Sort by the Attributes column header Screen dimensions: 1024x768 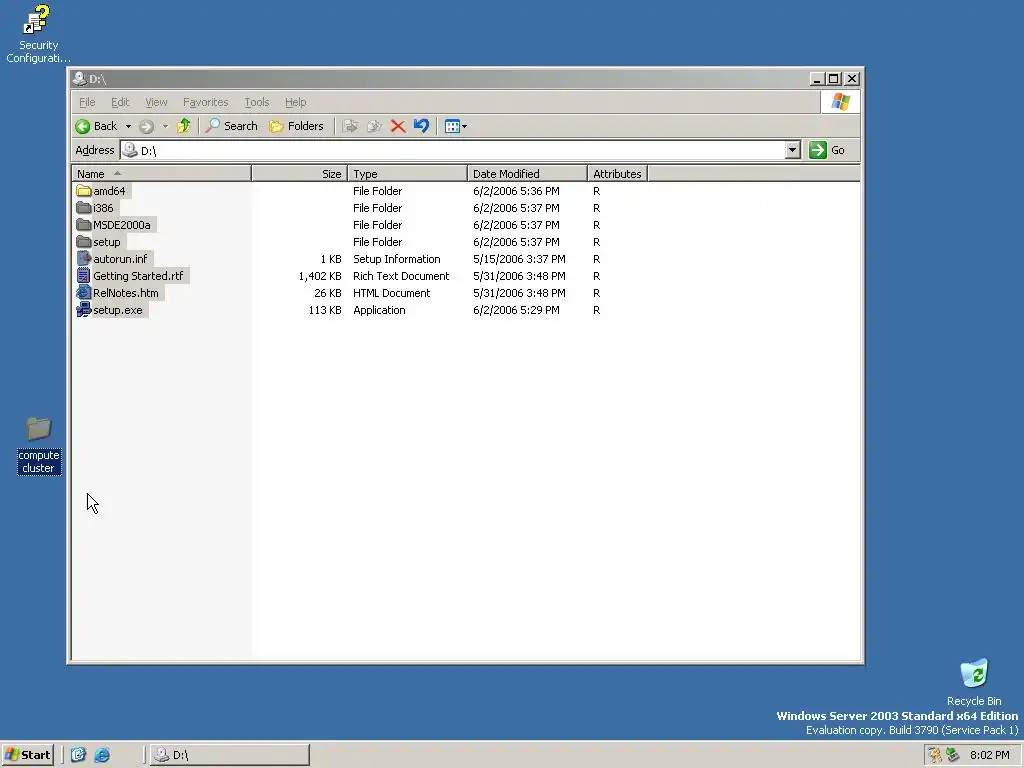(617, 174)
